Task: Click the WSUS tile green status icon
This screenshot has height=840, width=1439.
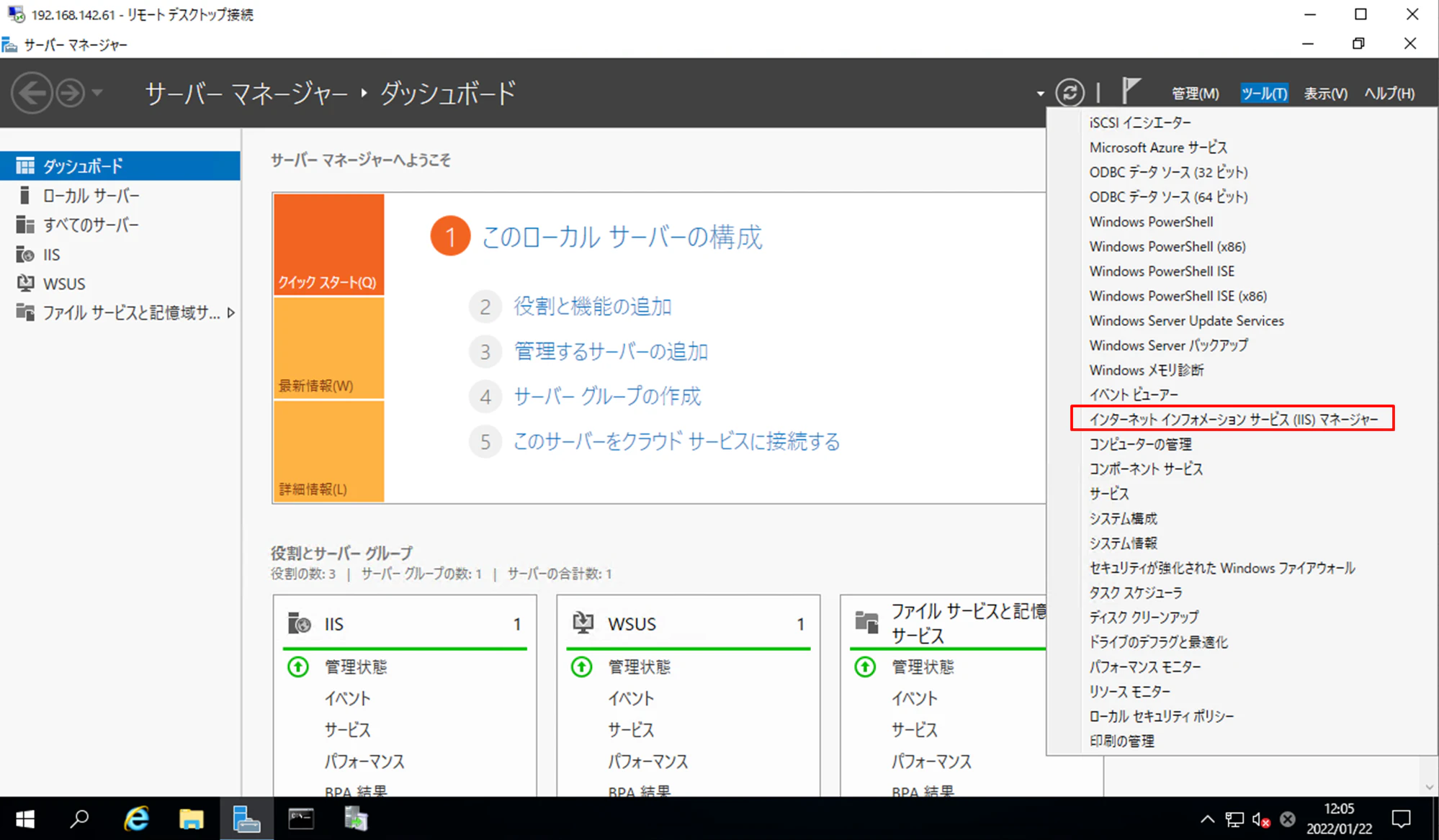Action: click(581, 667)
